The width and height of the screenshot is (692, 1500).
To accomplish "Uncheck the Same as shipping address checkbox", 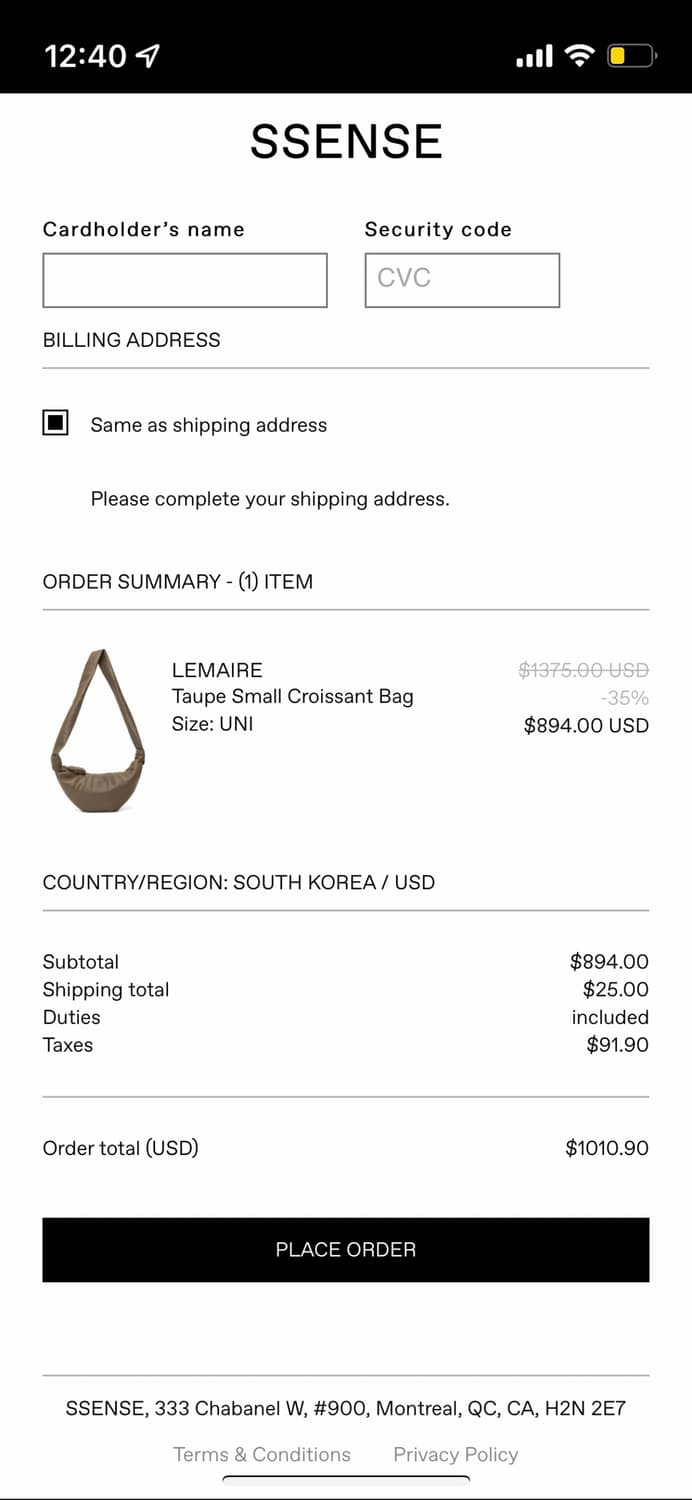I will (x=56, y=423).
